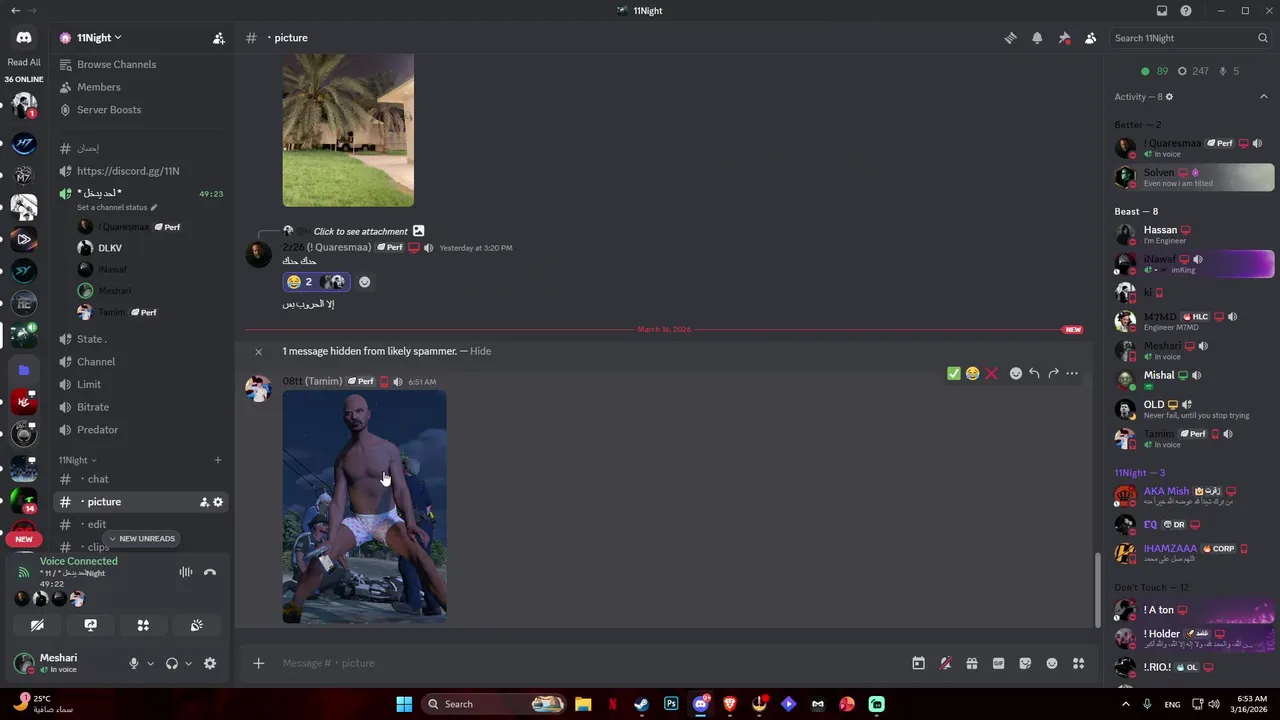The width and height of the screenshot is (1280, 720).
Task: Dismiss the hidden spammer message notice
Action: coord(258,351)
